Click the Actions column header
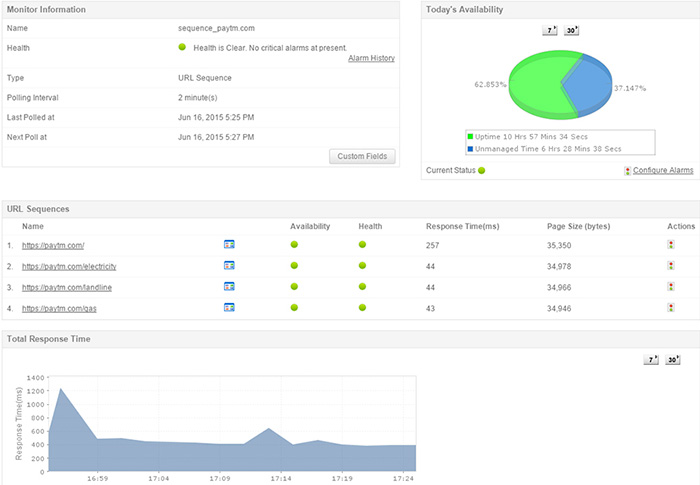The image size is (700, 485). 681,226
